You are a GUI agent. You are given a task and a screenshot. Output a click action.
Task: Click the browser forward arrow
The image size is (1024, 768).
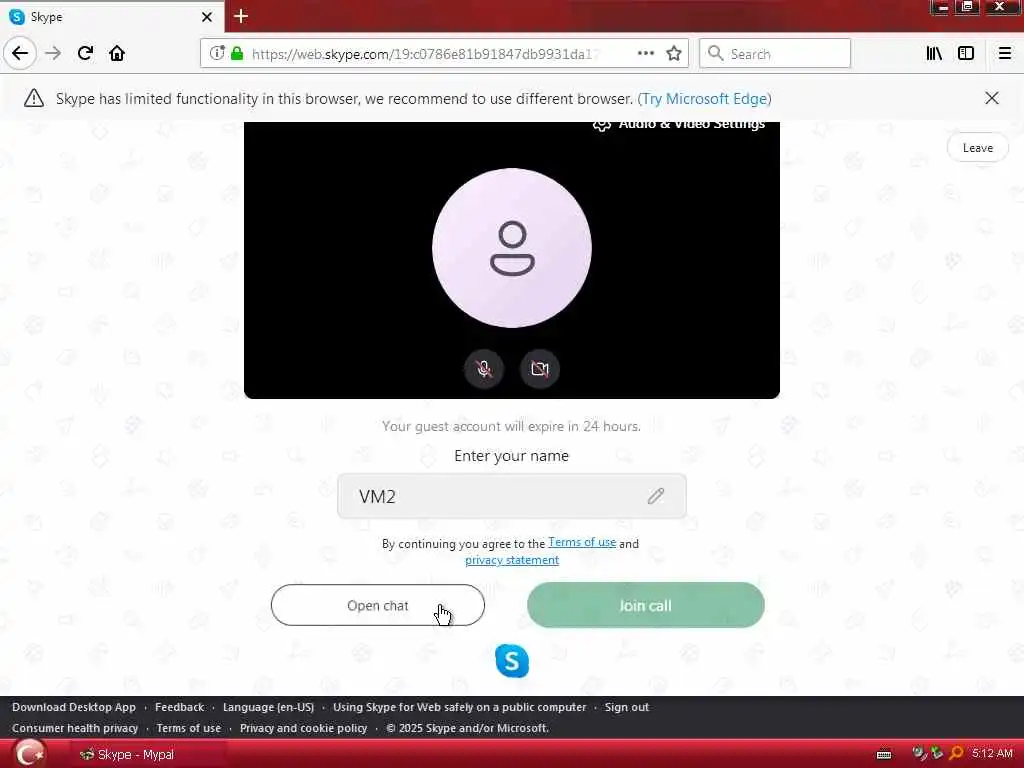[x=53, y=53]
